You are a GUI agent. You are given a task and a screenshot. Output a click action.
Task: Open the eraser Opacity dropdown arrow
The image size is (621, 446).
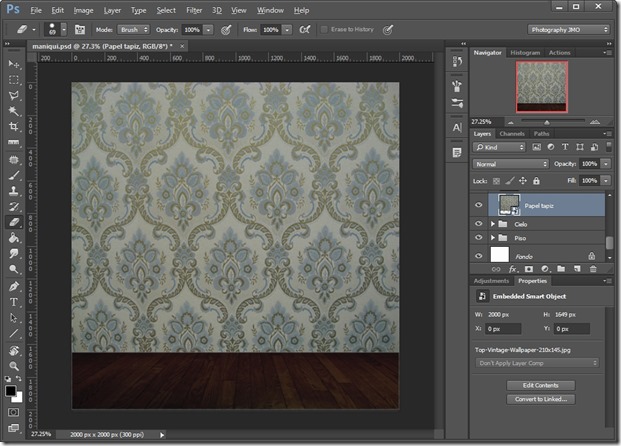[x=208, y=30]
